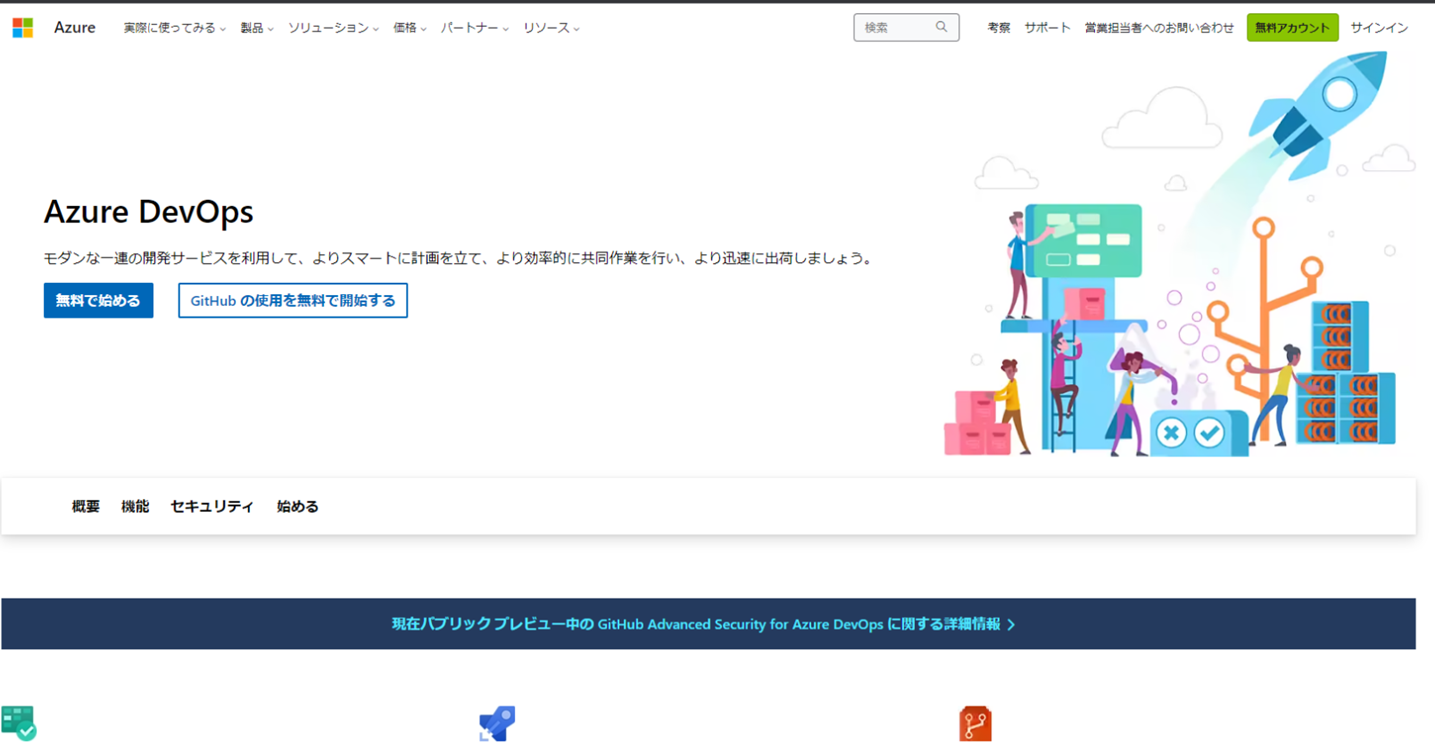Click GitHub の使用を無料で開始する button
The height and width of the screenshot is (742, 1435).
click(x=293, y=300)
